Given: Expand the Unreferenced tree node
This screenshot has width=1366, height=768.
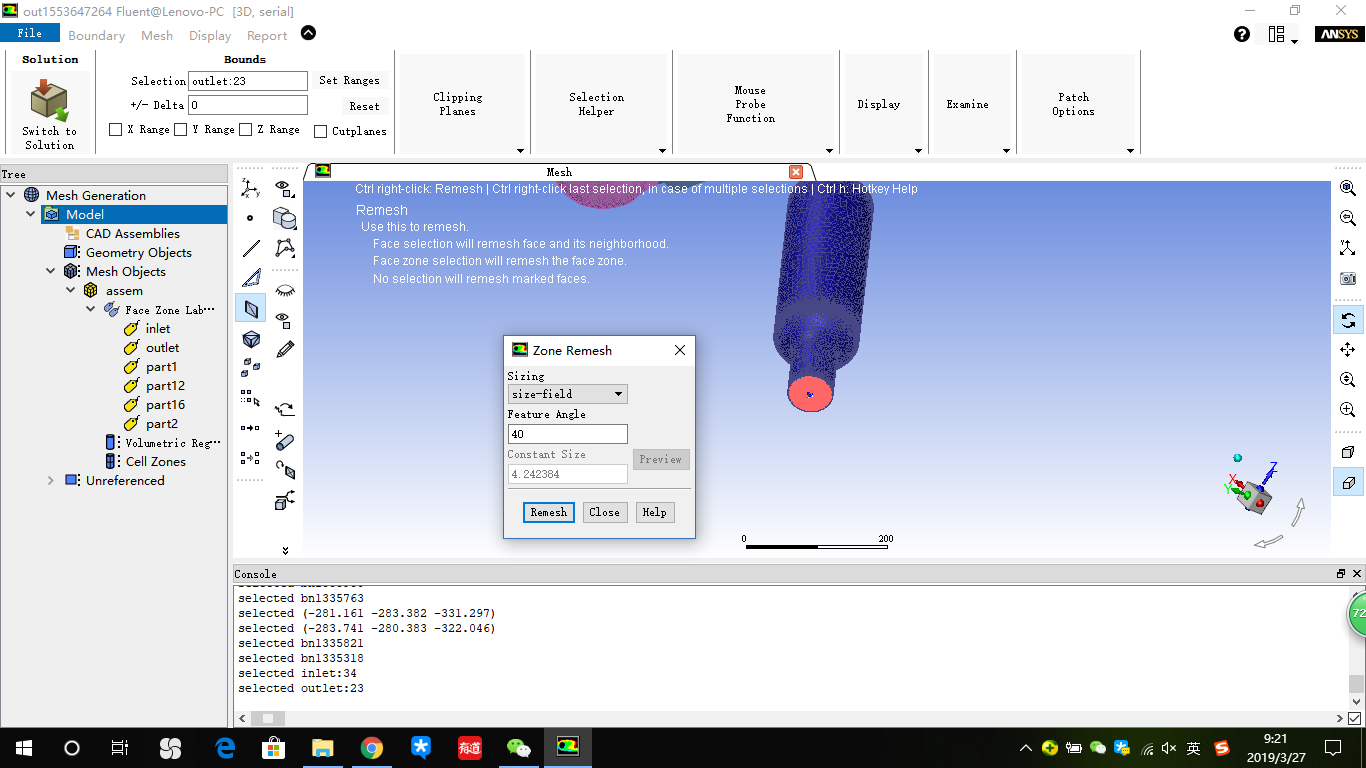Looking at the screenshot, I should tap(51, 480).
